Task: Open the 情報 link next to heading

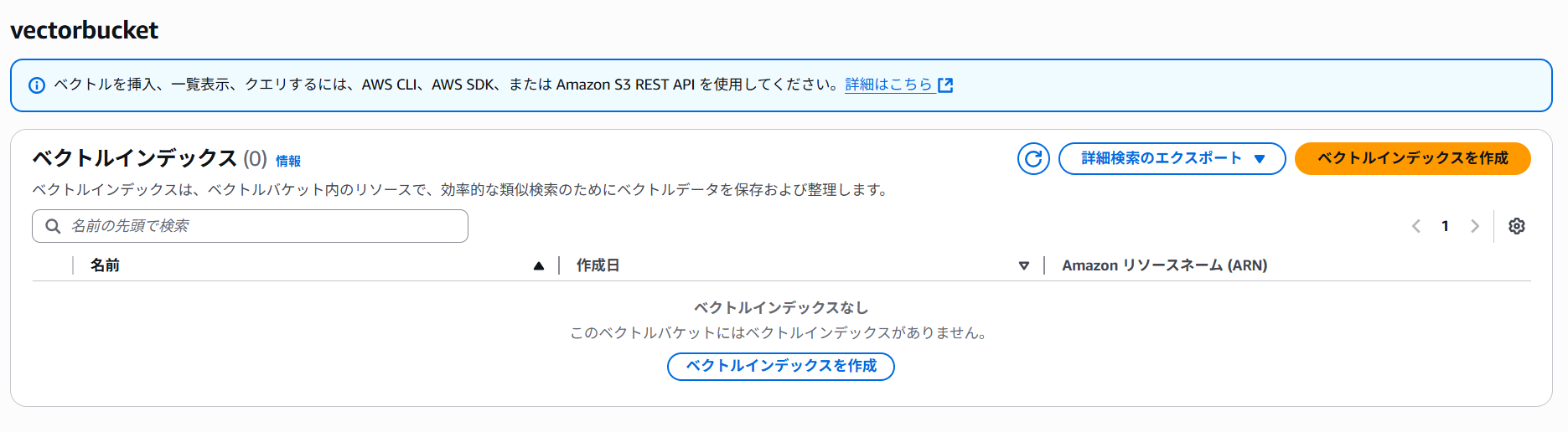Action: click(288, 161)
